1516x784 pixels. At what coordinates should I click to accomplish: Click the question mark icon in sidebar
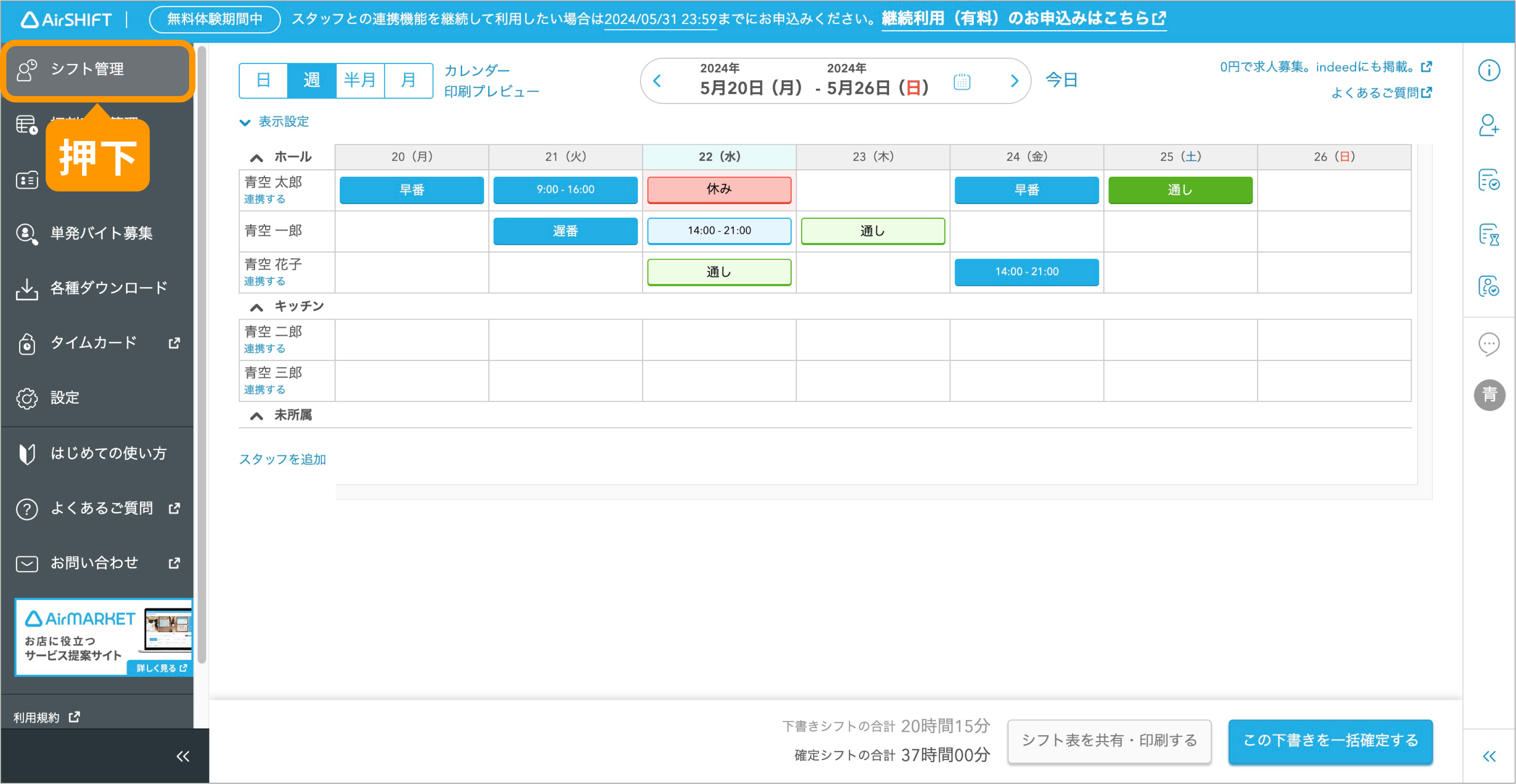point(27,509)
